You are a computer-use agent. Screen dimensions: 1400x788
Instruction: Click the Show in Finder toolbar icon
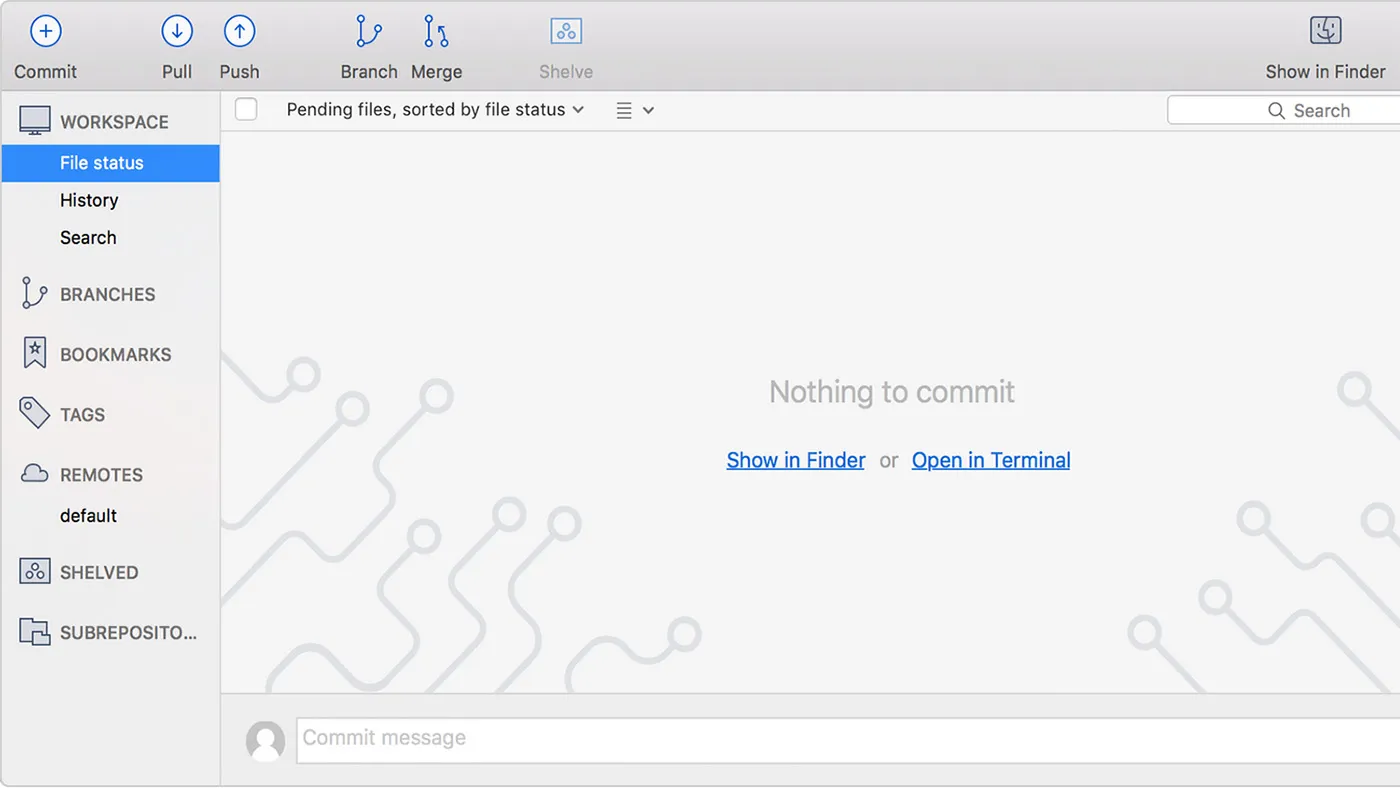pyautogui.click(x=1325, y=32)
